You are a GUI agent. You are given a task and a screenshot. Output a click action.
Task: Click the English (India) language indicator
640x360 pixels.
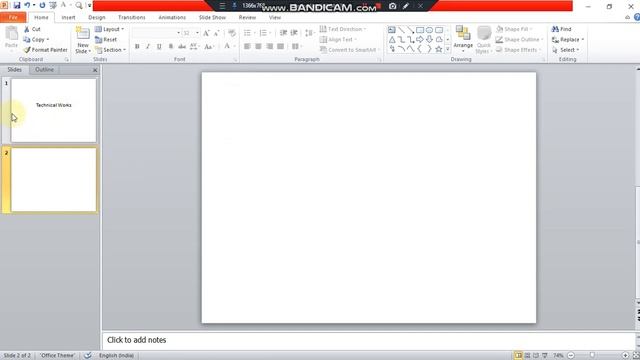pos(116,356)
